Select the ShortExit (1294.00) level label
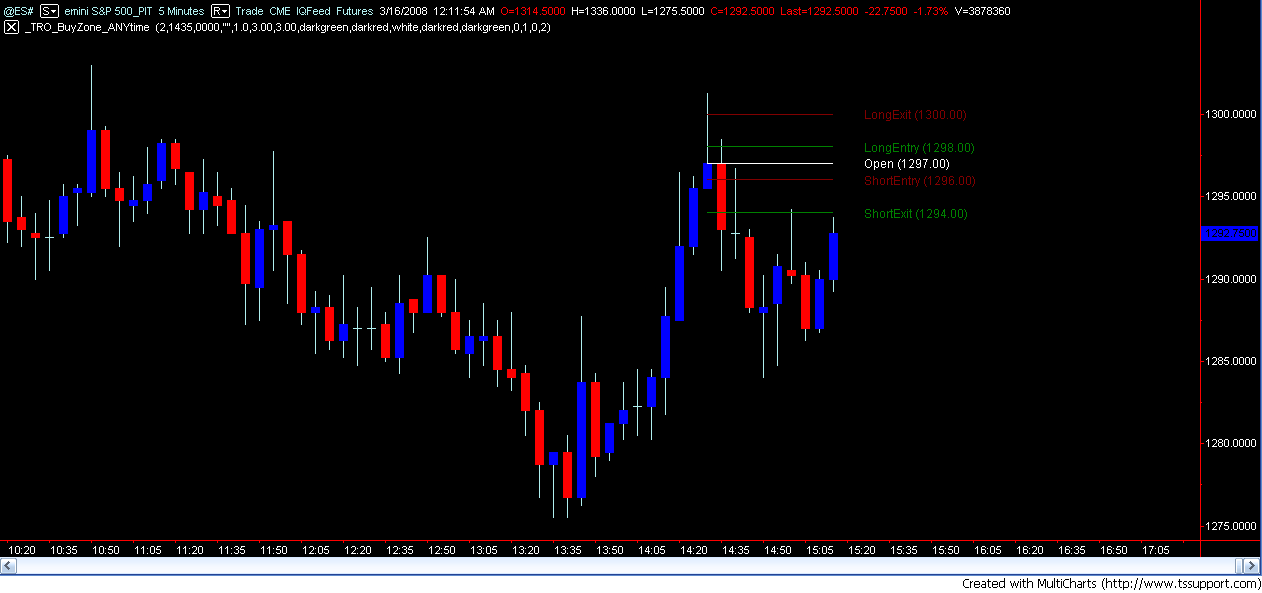This screenshot has height=593, width=1262. [916, 214]
